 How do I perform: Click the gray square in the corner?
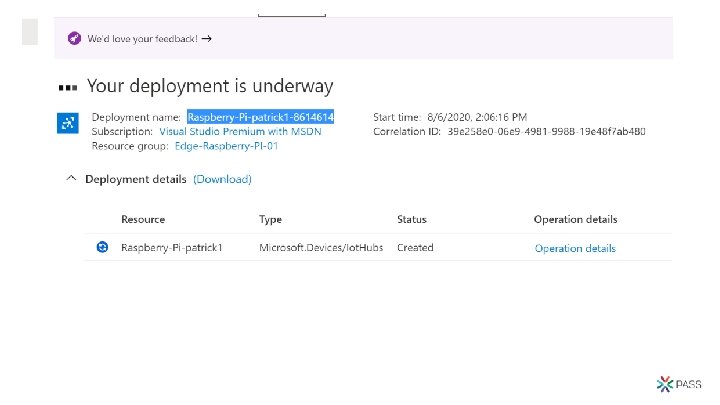pos(30,32)
